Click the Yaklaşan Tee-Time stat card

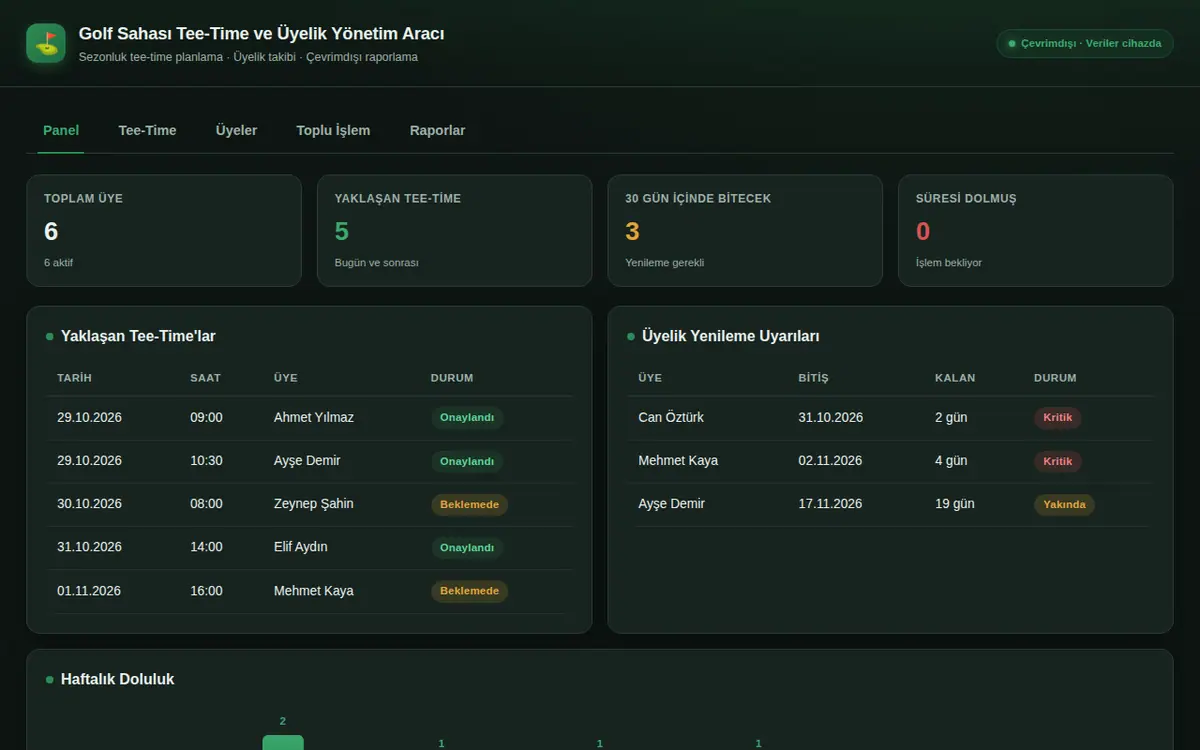click(x=455, y=231)
